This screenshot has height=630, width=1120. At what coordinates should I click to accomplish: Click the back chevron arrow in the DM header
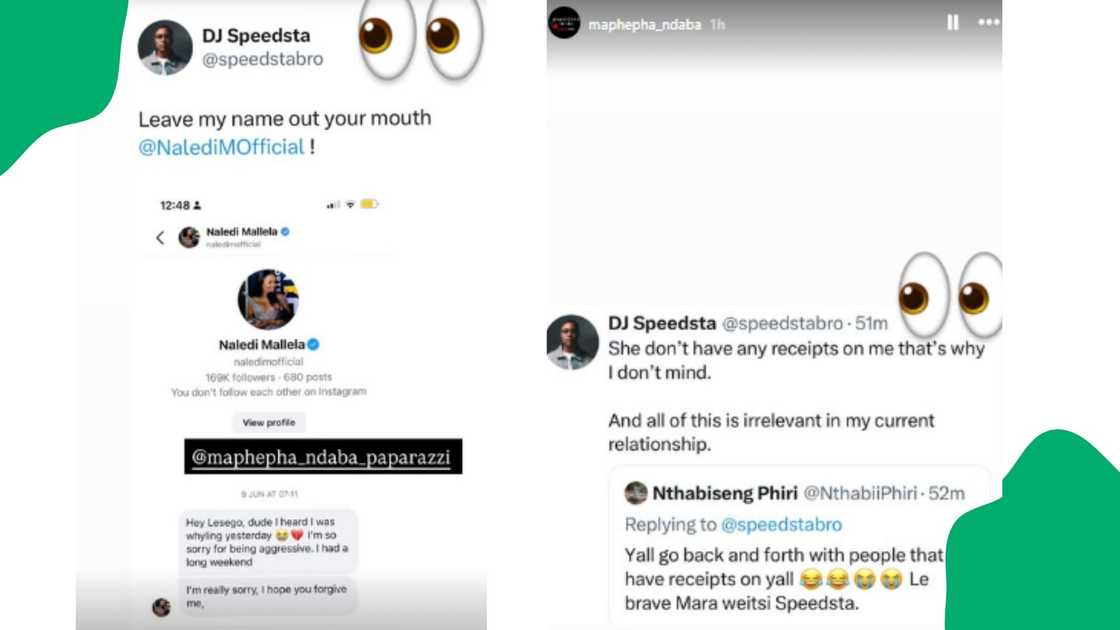[x=159, y=237]
